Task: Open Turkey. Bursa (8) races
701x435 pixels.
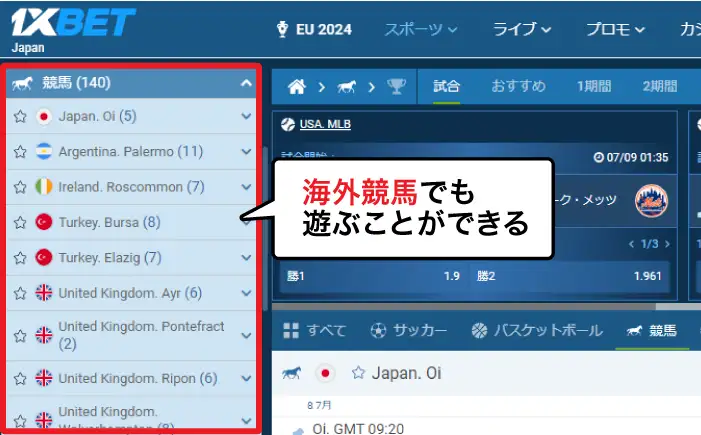Action: click(x=110, y=222)
